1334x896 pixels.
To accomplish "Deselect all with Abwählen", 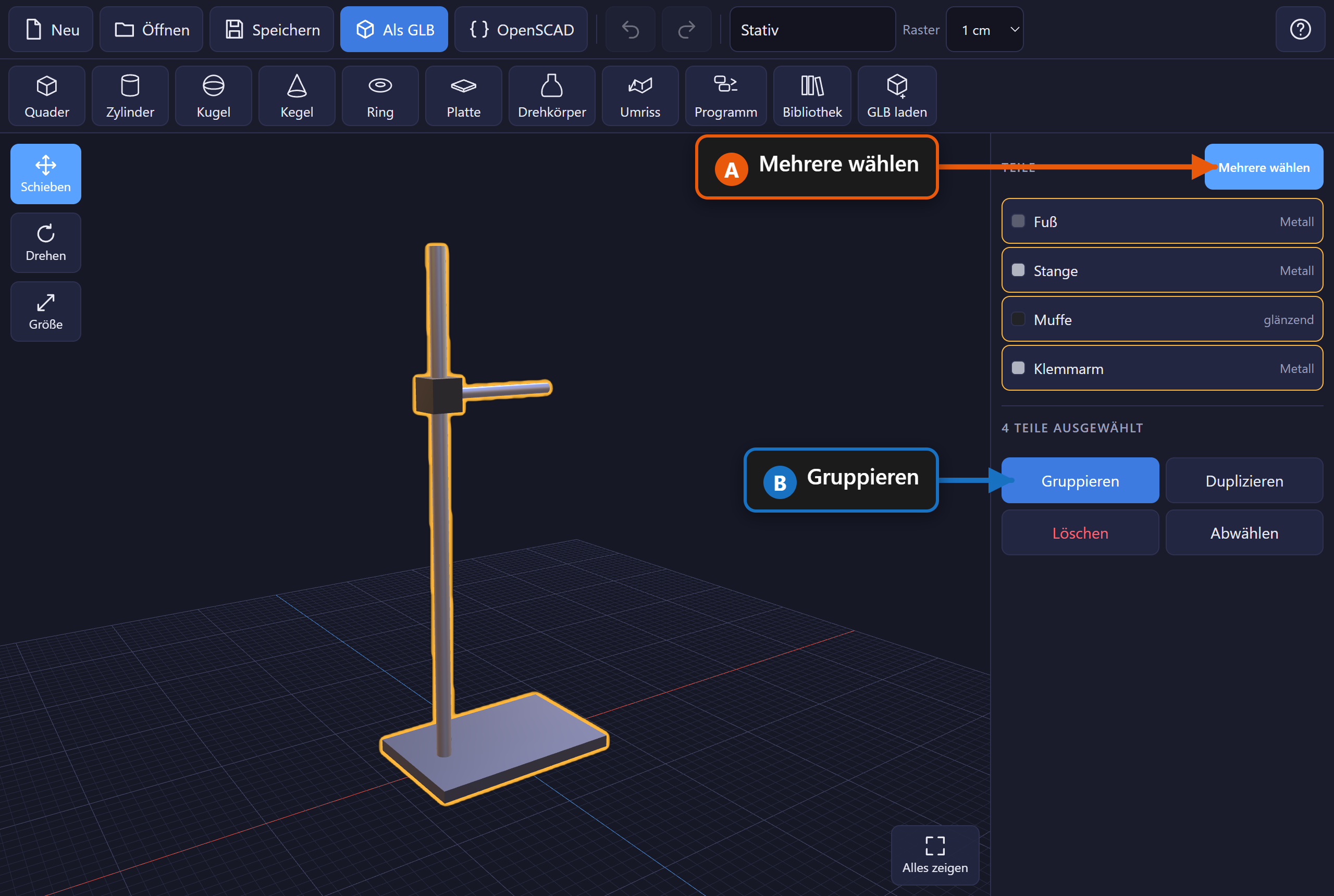I will coord(1244,532).
